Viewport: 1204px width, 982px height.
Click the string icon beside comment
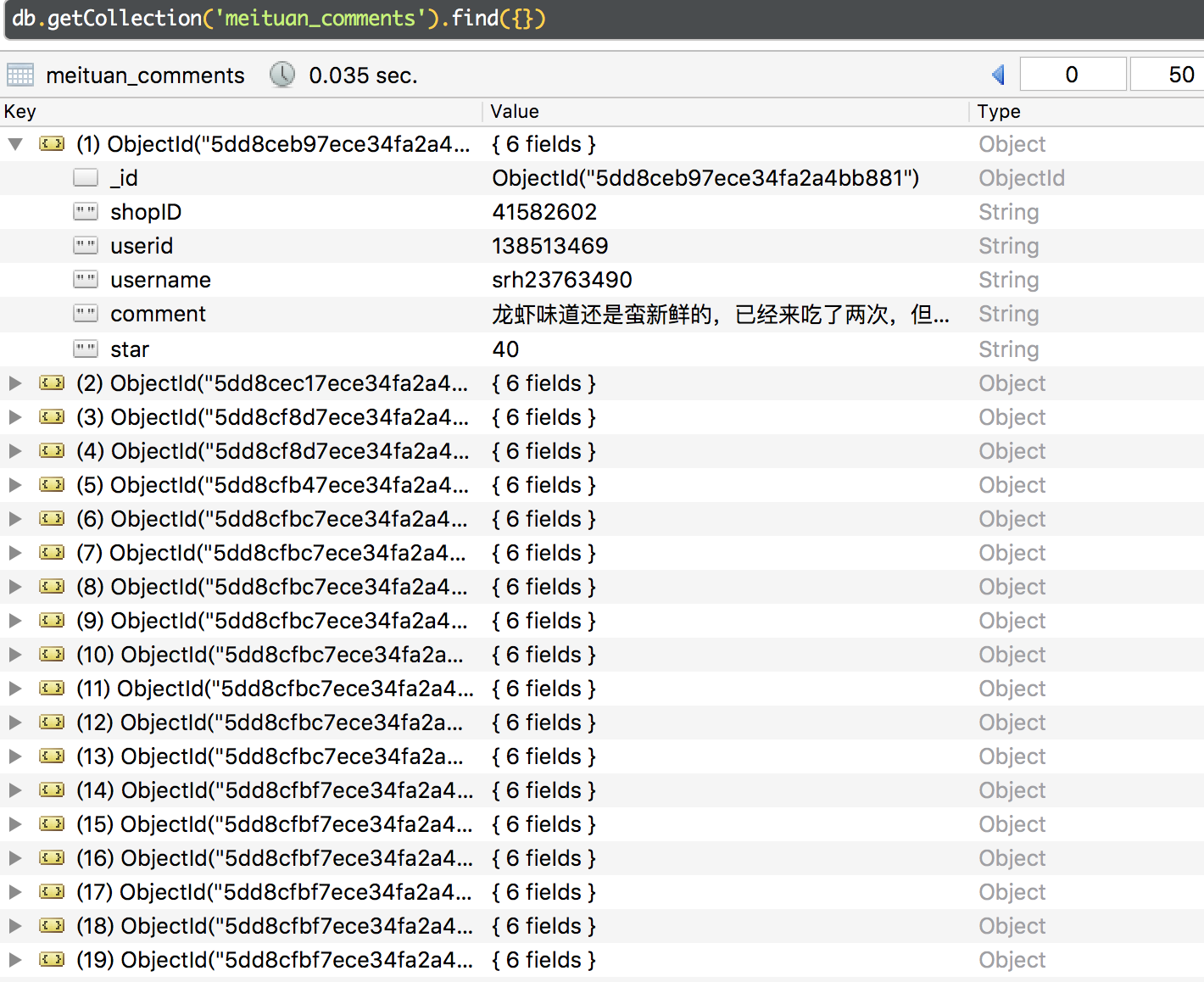pyautogui.click(x=86, y=314)
